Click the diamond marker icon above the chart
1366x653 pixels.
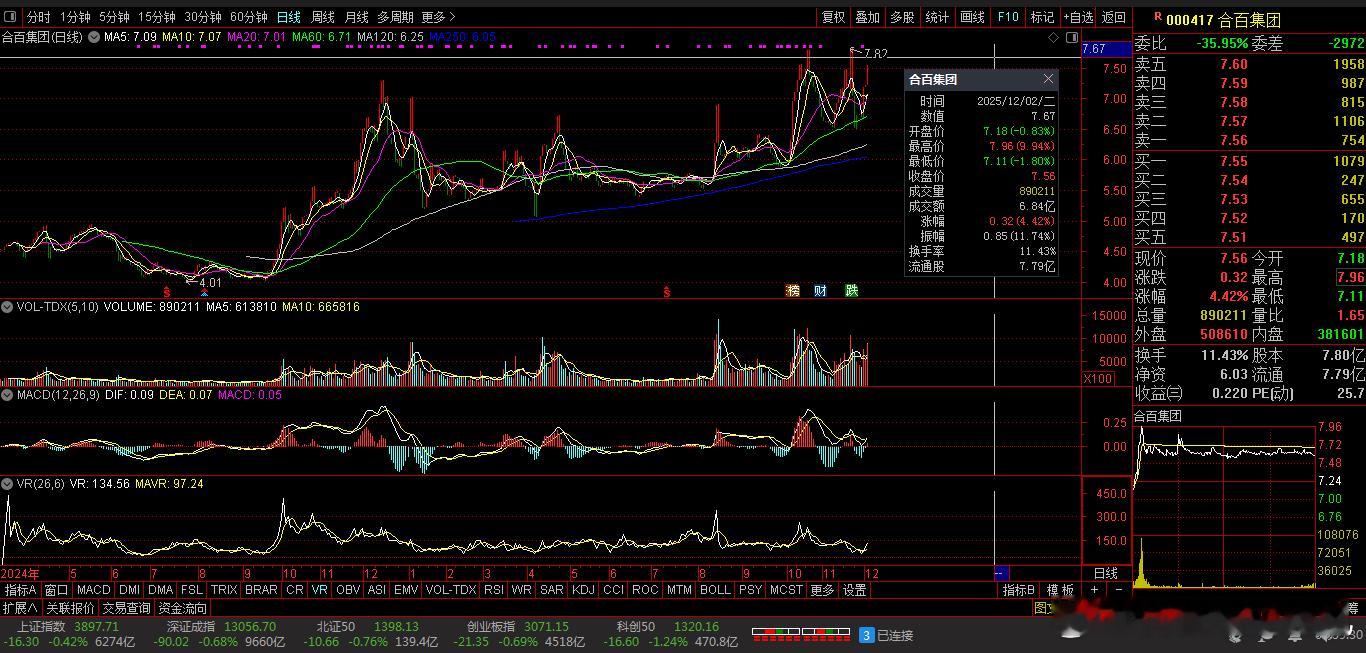1053,38
